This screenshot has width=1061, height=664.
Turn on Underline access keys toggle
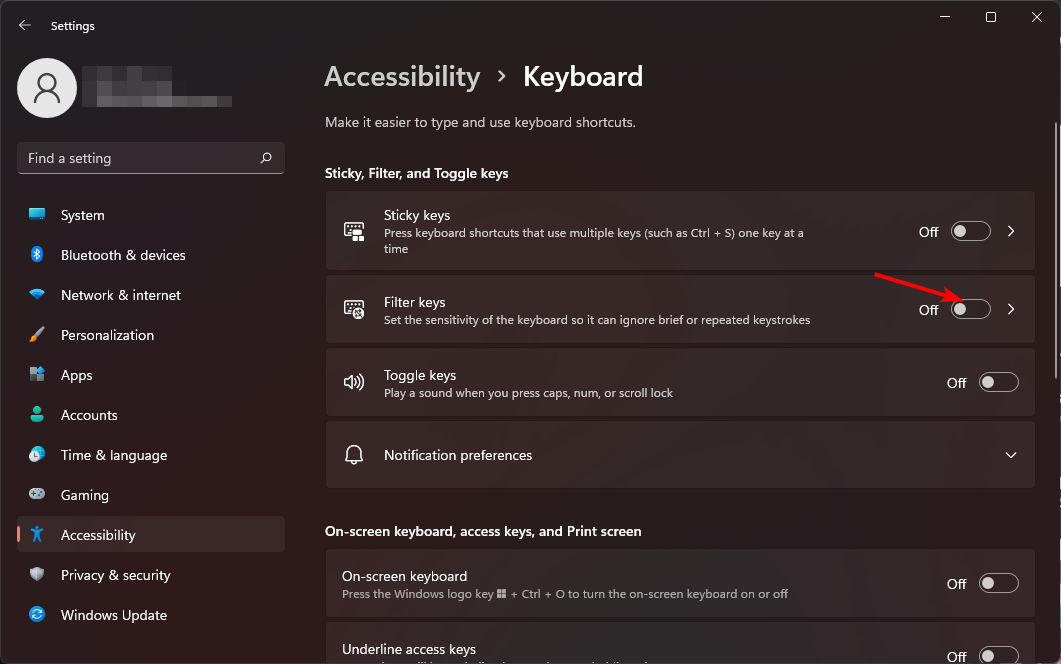(x=999, y=655)
